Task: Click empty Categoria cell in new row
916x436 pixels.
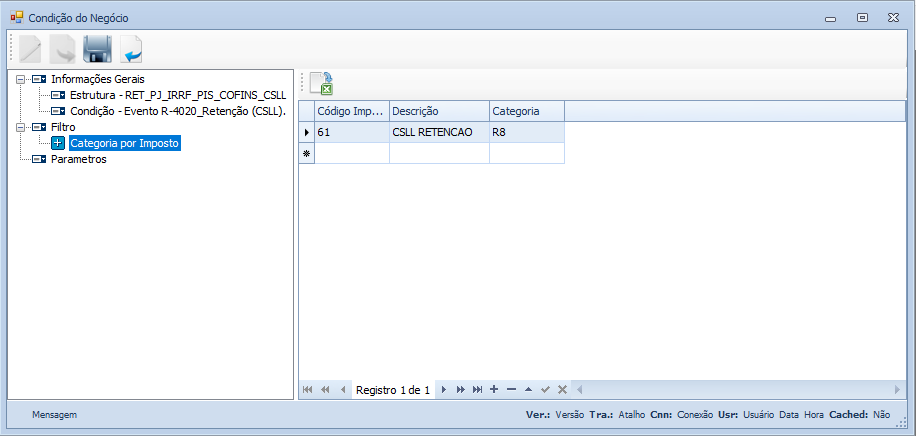Action: coord(527,153)
